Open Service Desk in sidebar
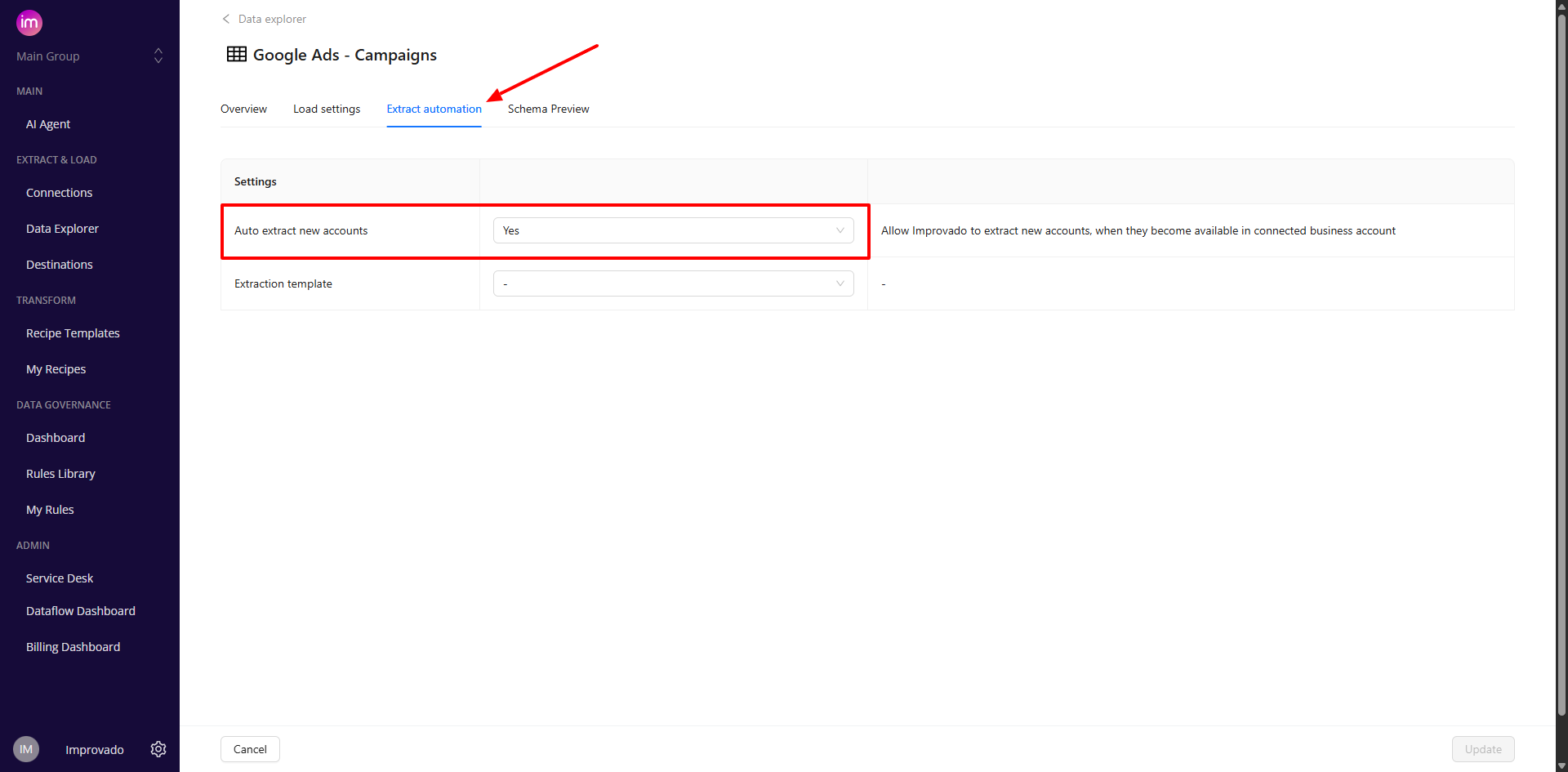Image resolution: width=1568 pixels, height=772 pixels. point(60,578)
